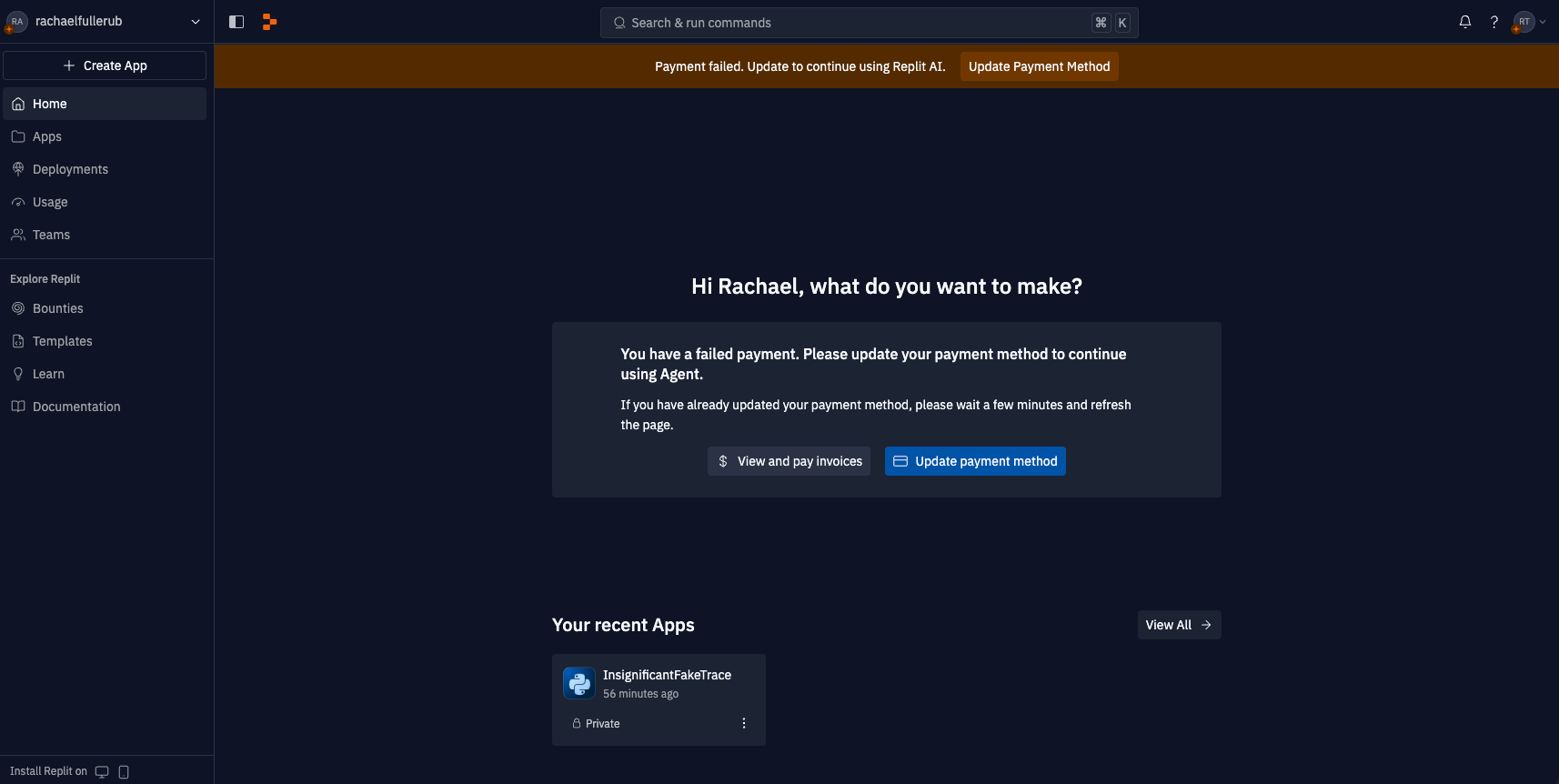Click the Teams people icon
1559x784 pixels.
(x=18, y=235)
